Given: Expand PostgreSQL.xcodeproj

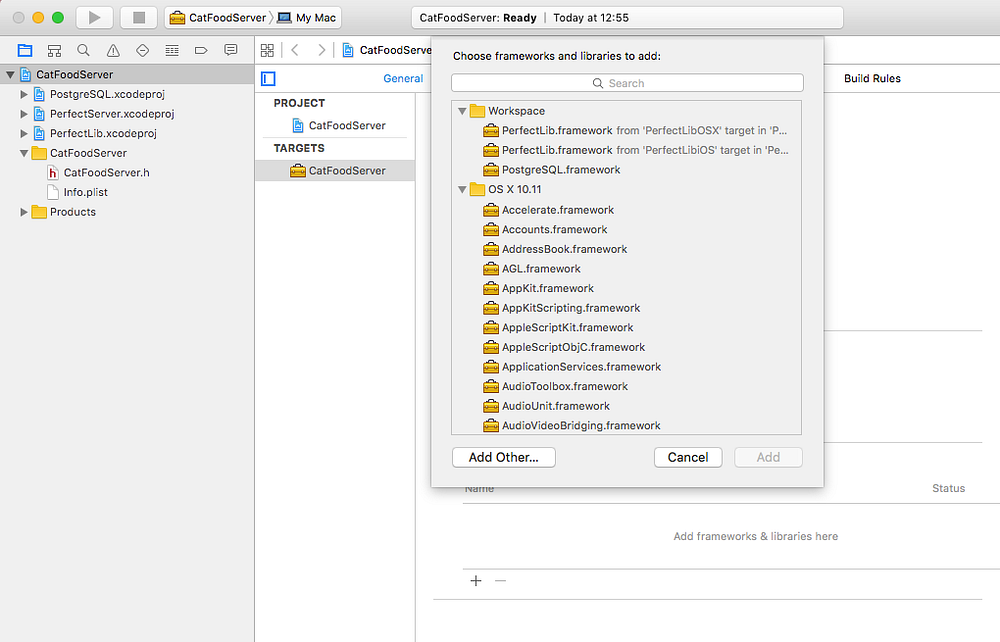Looking at the screenshot, I should [24, 94].
